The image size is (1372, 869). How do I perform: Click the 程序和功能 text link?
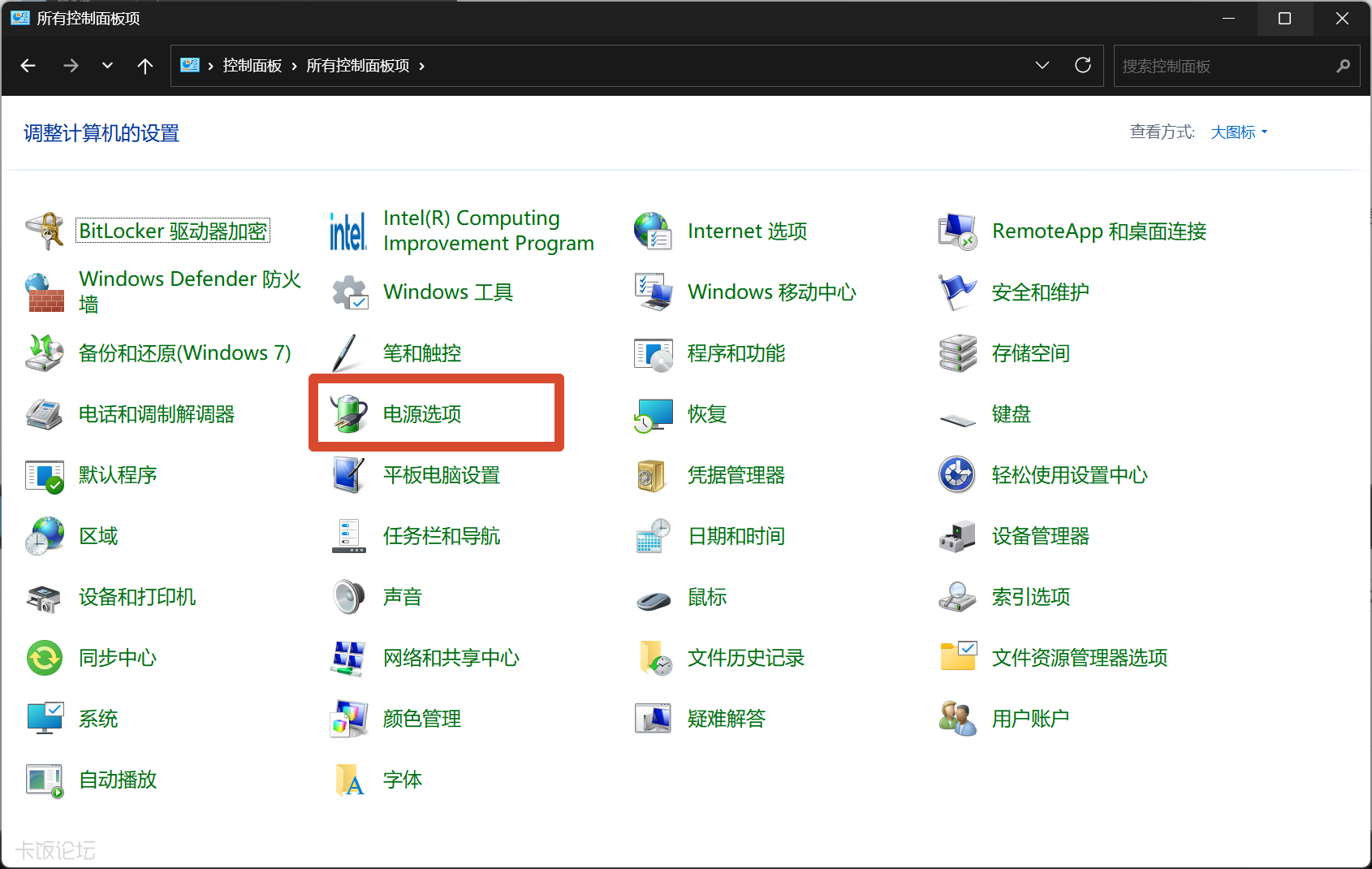736,353
